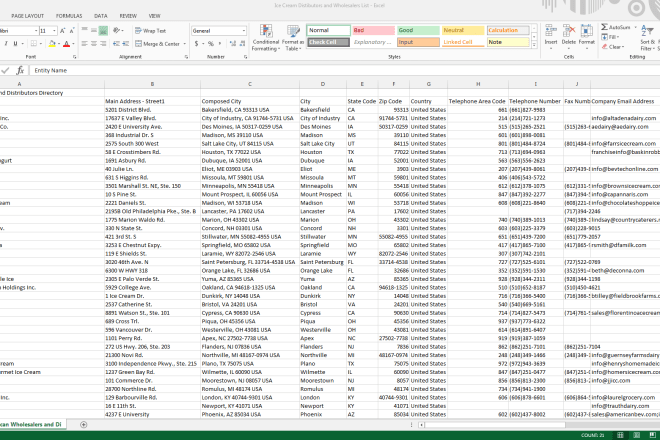
Task: Decrease decimal places
Action: 242,44
